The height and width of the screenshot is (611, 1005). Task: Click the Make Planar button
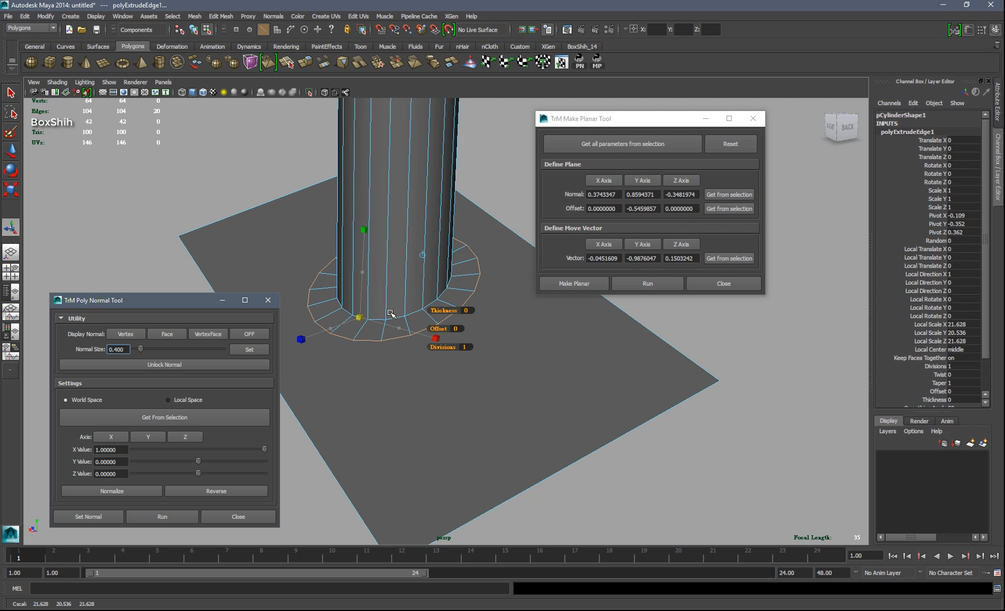click(574, 283)
